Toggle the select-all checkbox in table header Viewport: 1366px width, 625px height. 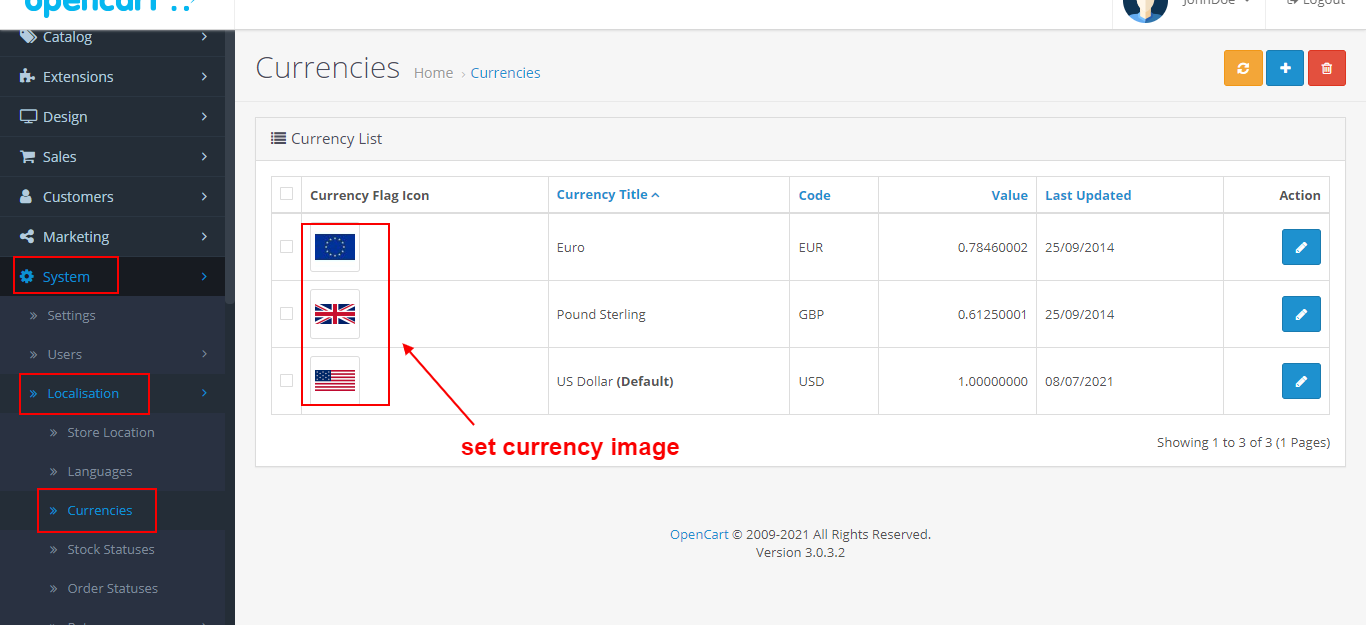[x=287, y=193]
